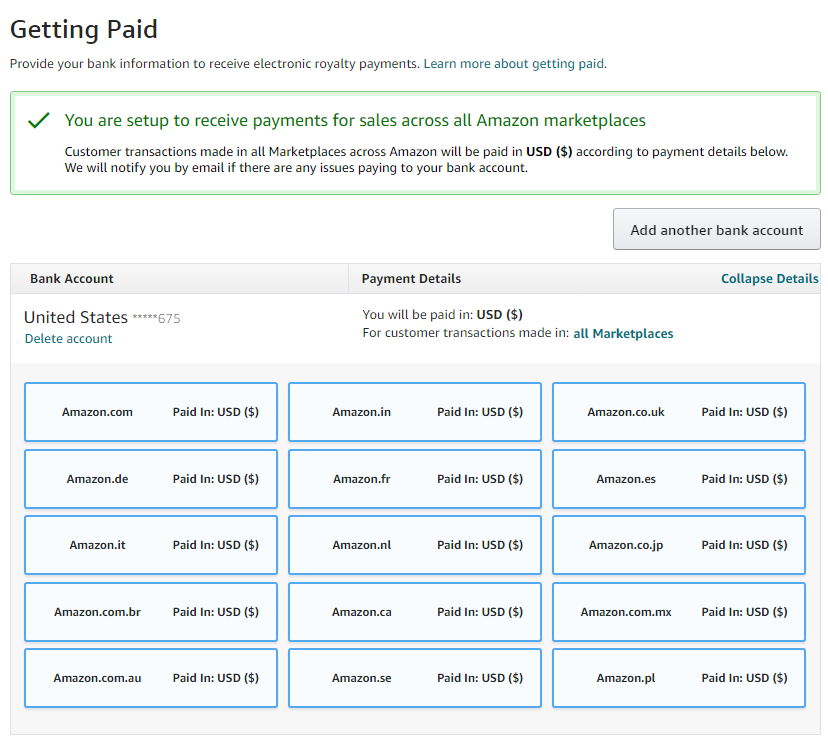The width and height of the screenshot is (828, 751).
Task: Click United States account ending 675
Action: pos(102,317)
